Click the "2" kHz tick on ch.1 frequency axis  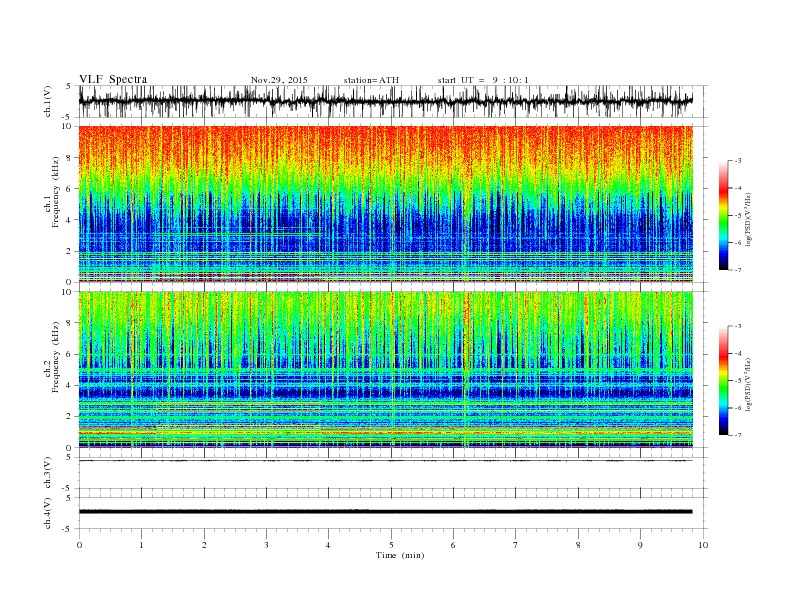click(x=70, y=251)
